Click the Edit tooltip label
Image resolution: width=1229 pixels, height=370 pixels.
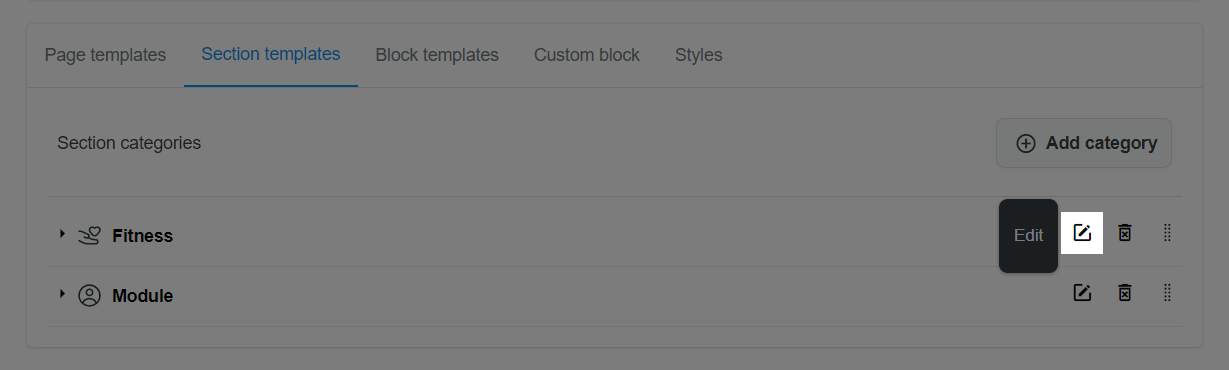click(1028, 236)
